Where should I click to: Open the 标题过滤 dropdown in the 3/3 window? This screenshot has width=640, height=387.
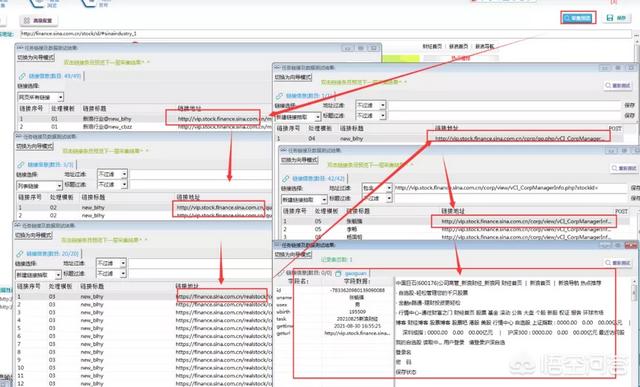(x=112, y=185)
